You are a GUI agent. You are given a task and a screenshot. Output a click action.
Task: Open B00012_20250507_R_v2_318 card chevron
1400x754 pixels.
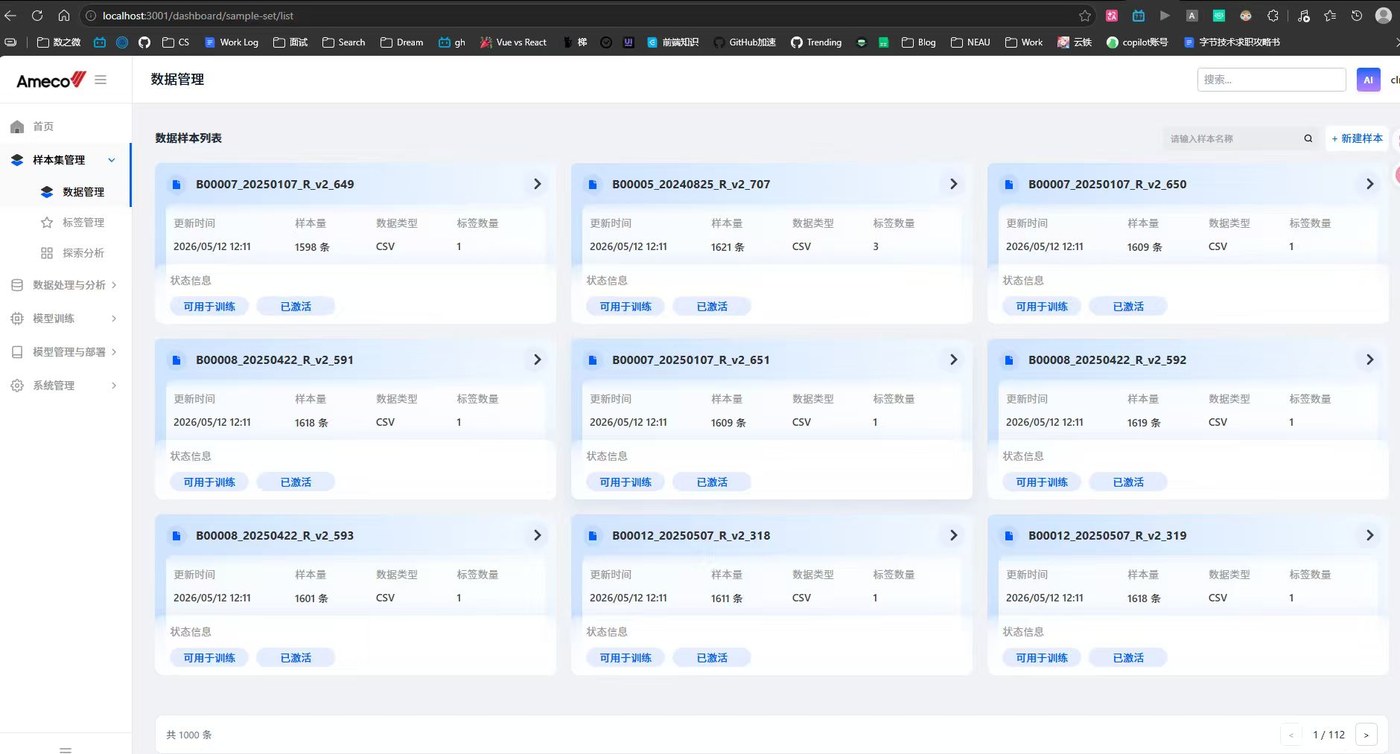point(953,536)
